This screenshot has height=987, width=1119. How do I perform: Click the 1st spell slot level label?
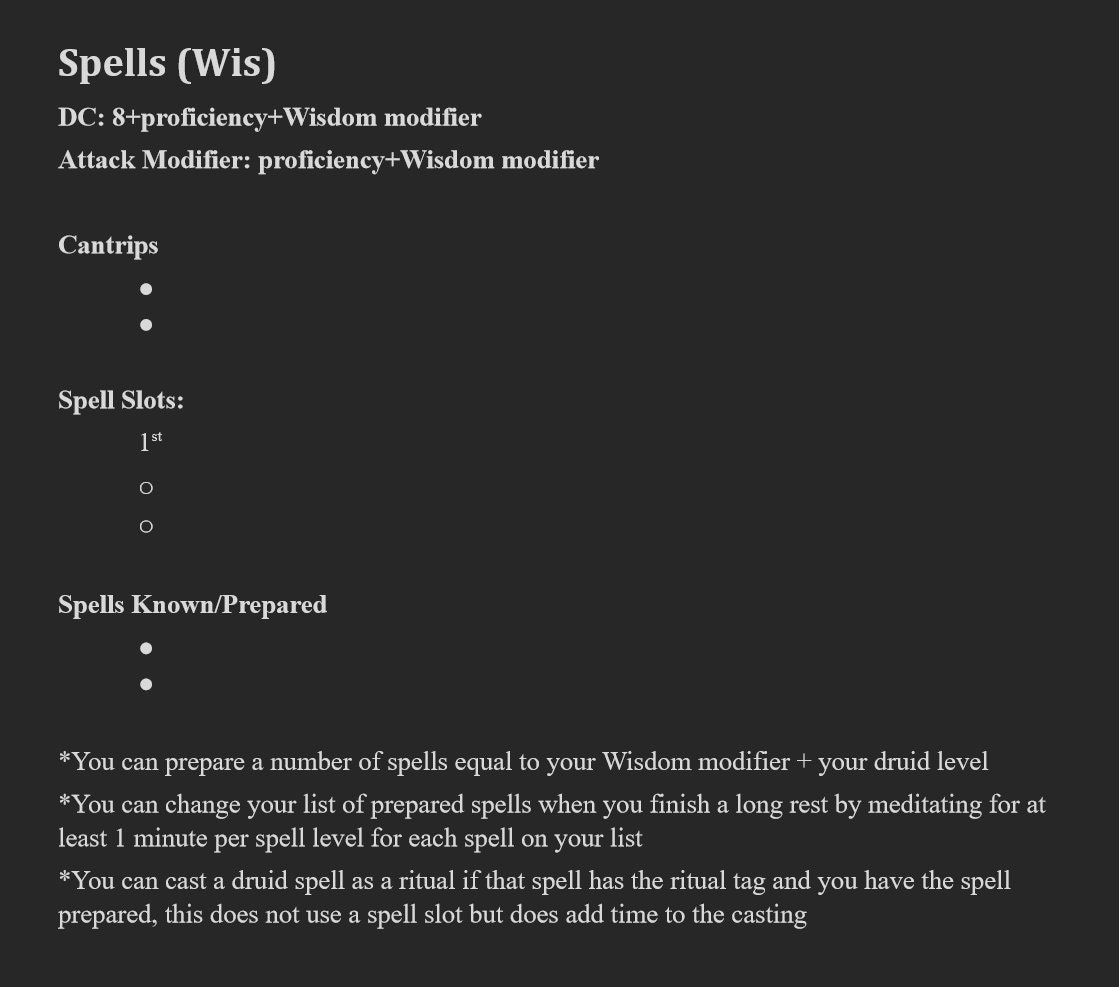151,442
